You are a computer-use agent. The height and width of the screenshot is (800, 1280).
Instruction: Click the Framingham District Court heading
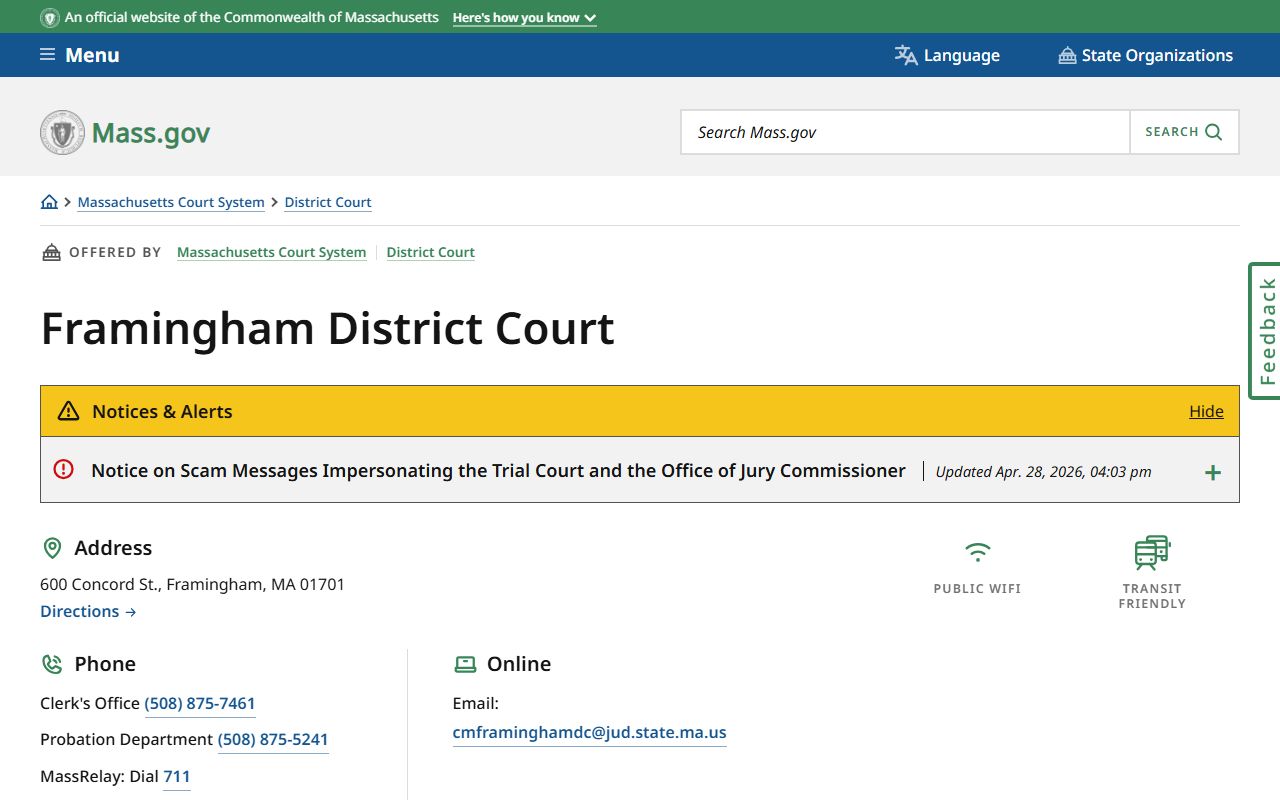click(327, 328)
